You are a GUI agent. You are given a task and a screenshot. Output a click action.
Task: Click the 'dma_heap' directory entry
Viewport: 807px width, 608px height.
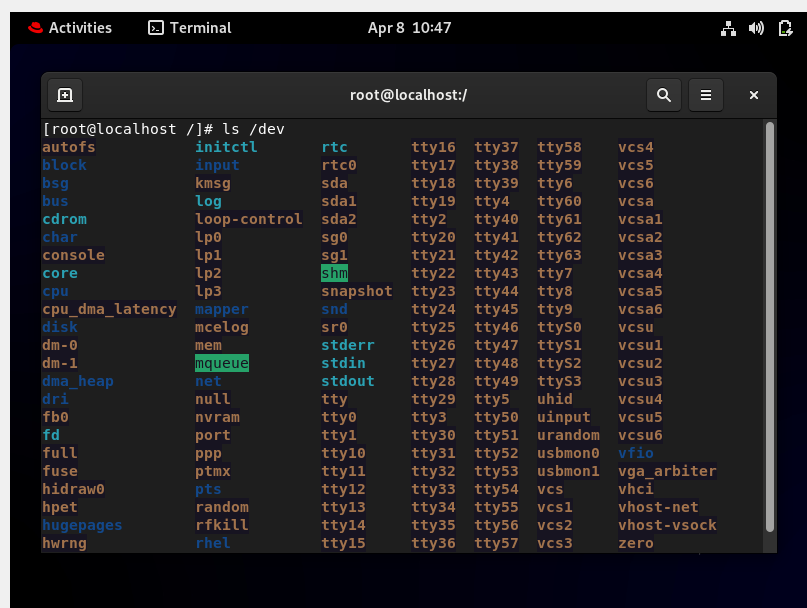point(78,381)
